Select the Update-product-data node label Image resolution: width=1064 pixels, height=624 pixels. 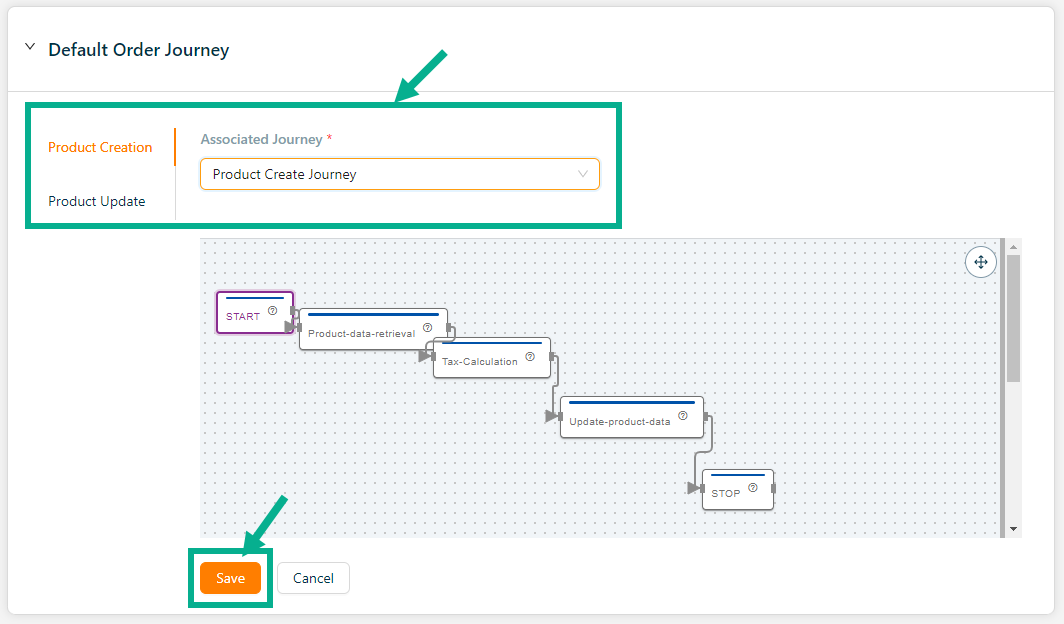[x=619, y=422]
